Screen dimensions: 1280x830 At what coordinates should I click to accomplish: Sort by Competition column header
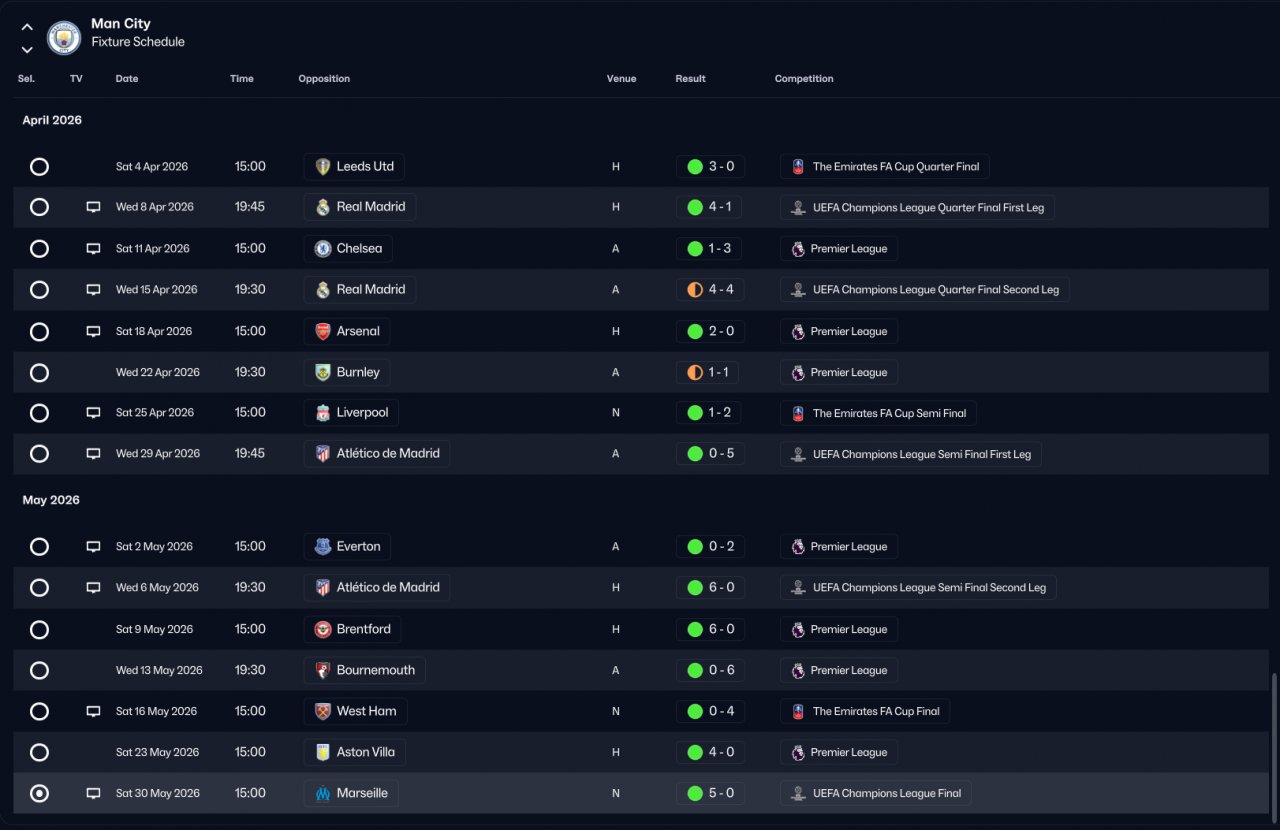(x=804, y=79)
